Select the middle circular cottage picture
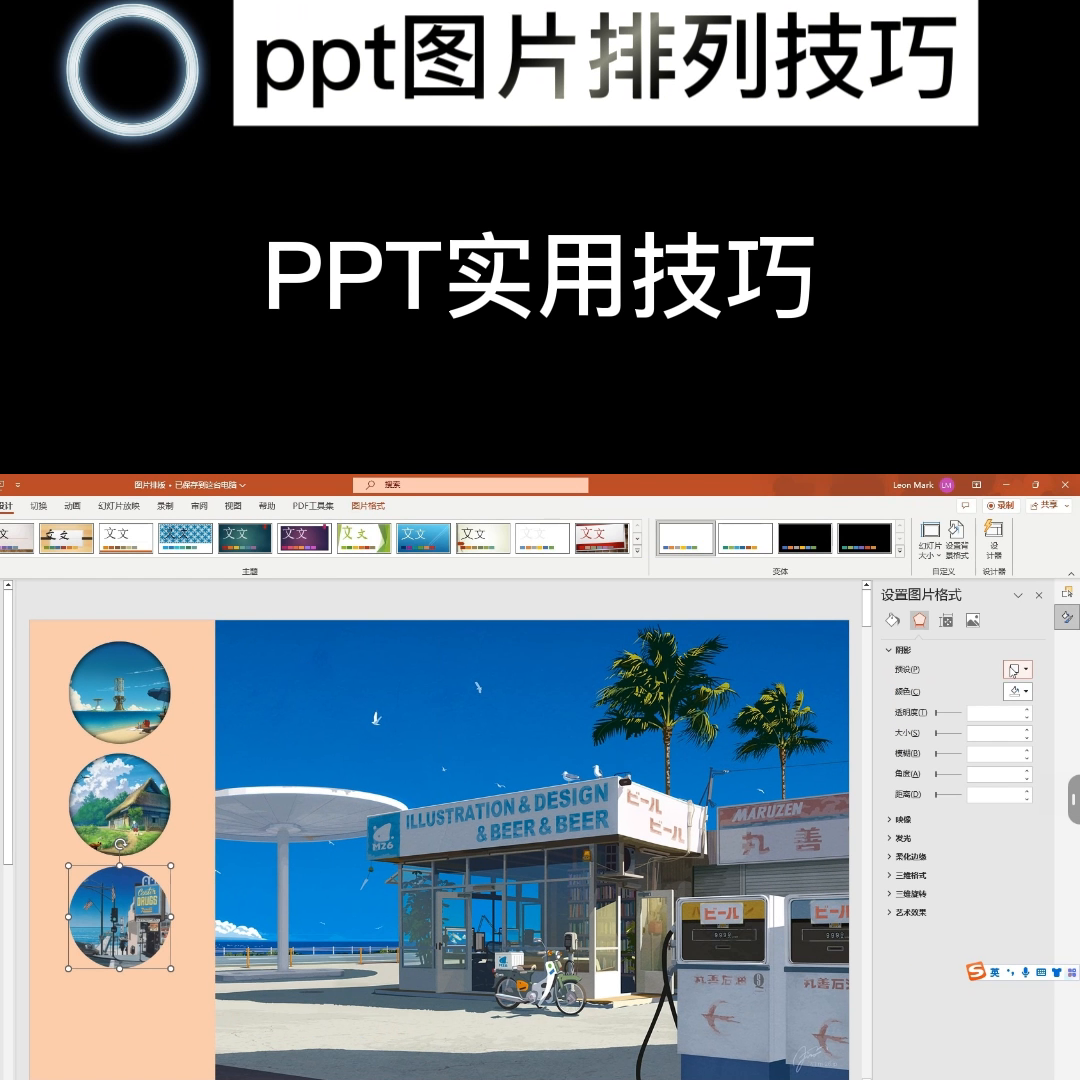1080x1080 pixels. pos(120,804)
